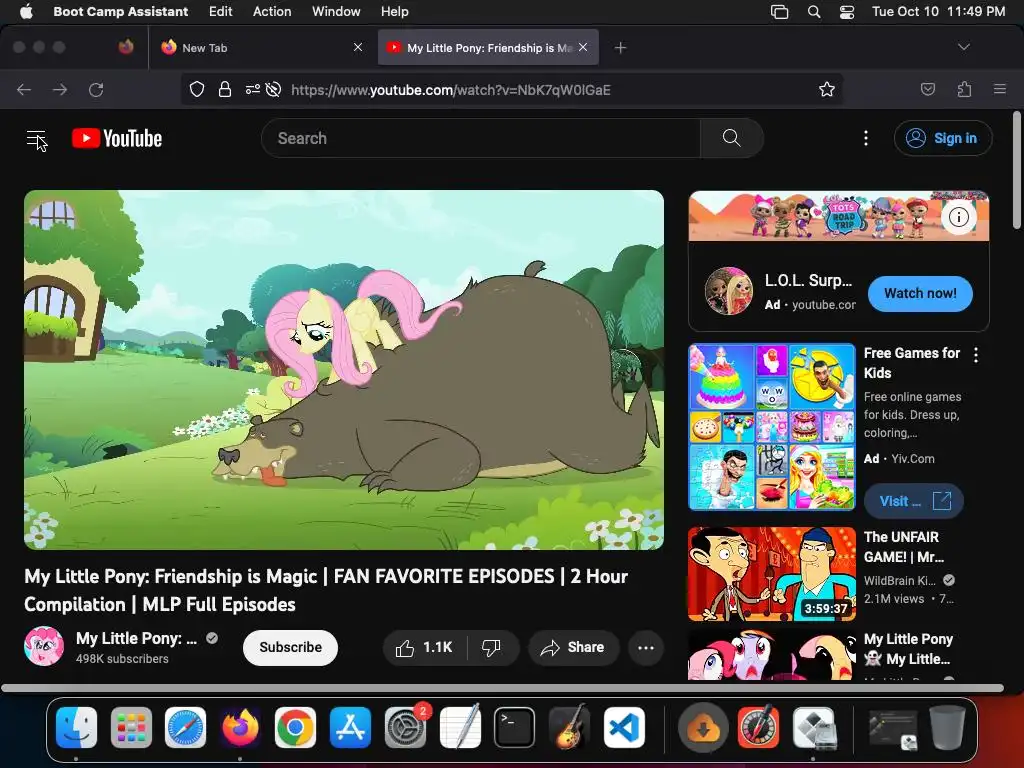Click the date and time in menu bar
1024x768 pixels.
pyautogui.click(x=938, y=12)
